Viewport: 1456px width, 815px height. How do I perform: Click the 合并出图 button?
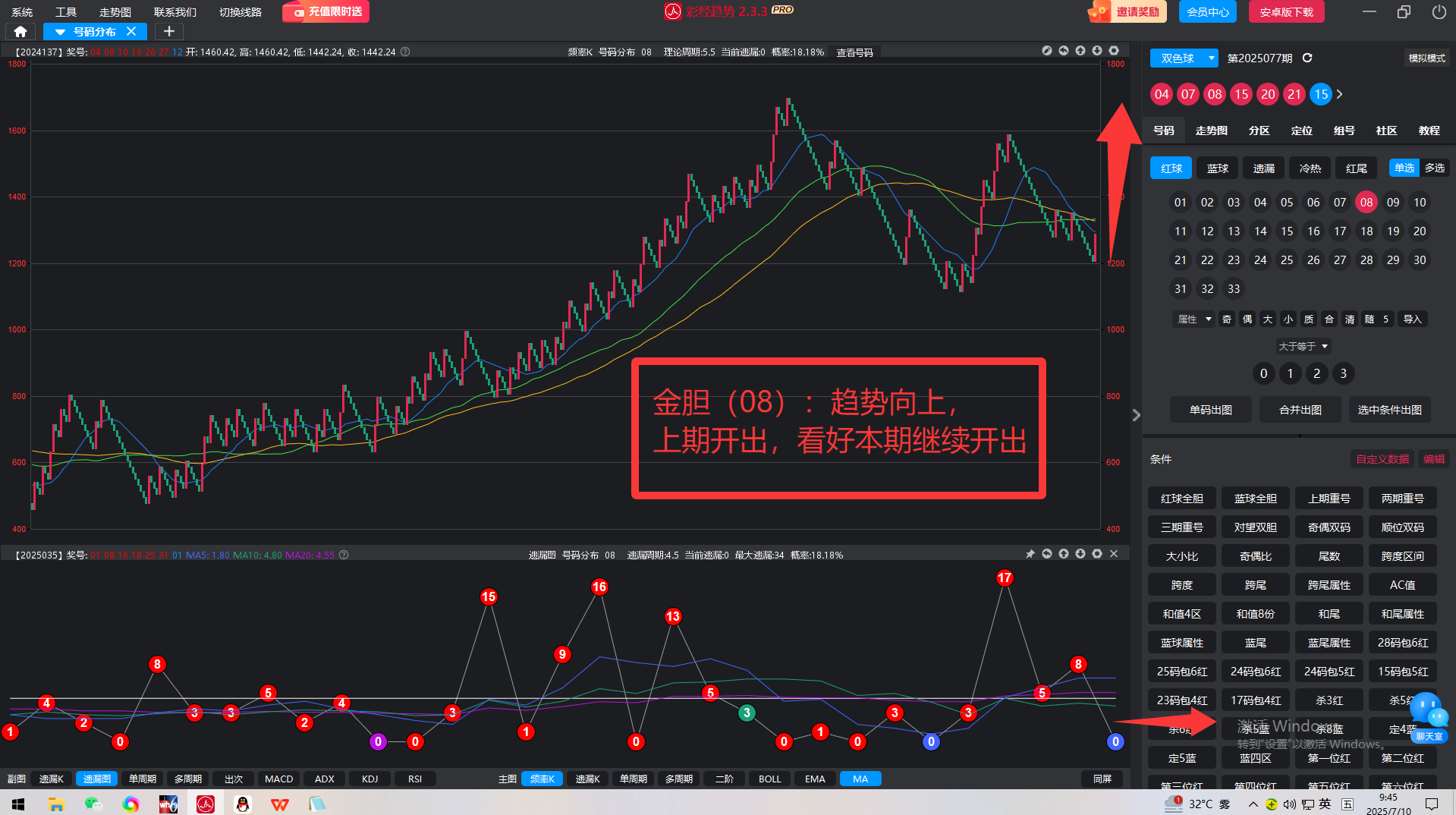point(1300,410)
